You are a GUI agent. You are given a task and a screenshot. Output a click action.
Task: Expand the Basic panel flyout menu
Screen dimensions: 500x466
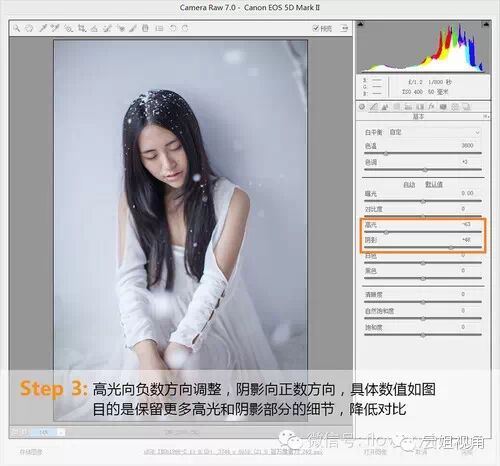click(486, 116)
